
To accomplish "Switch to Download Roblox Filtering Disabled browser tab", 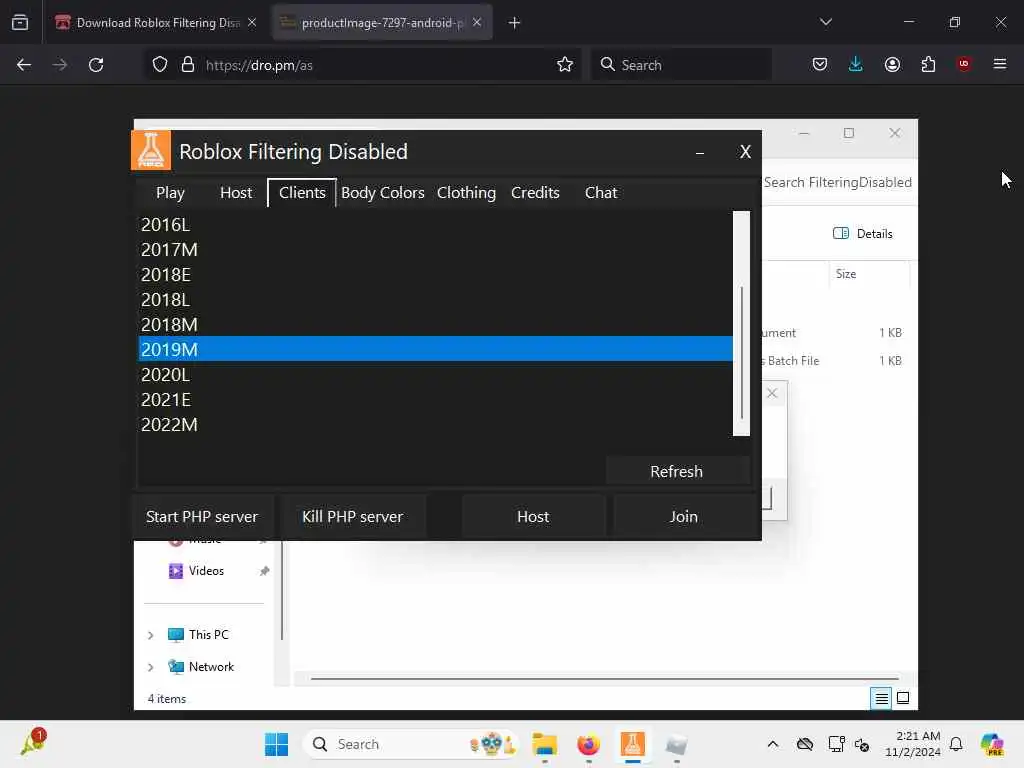I will pyautogui.click(x=156, y=23).
